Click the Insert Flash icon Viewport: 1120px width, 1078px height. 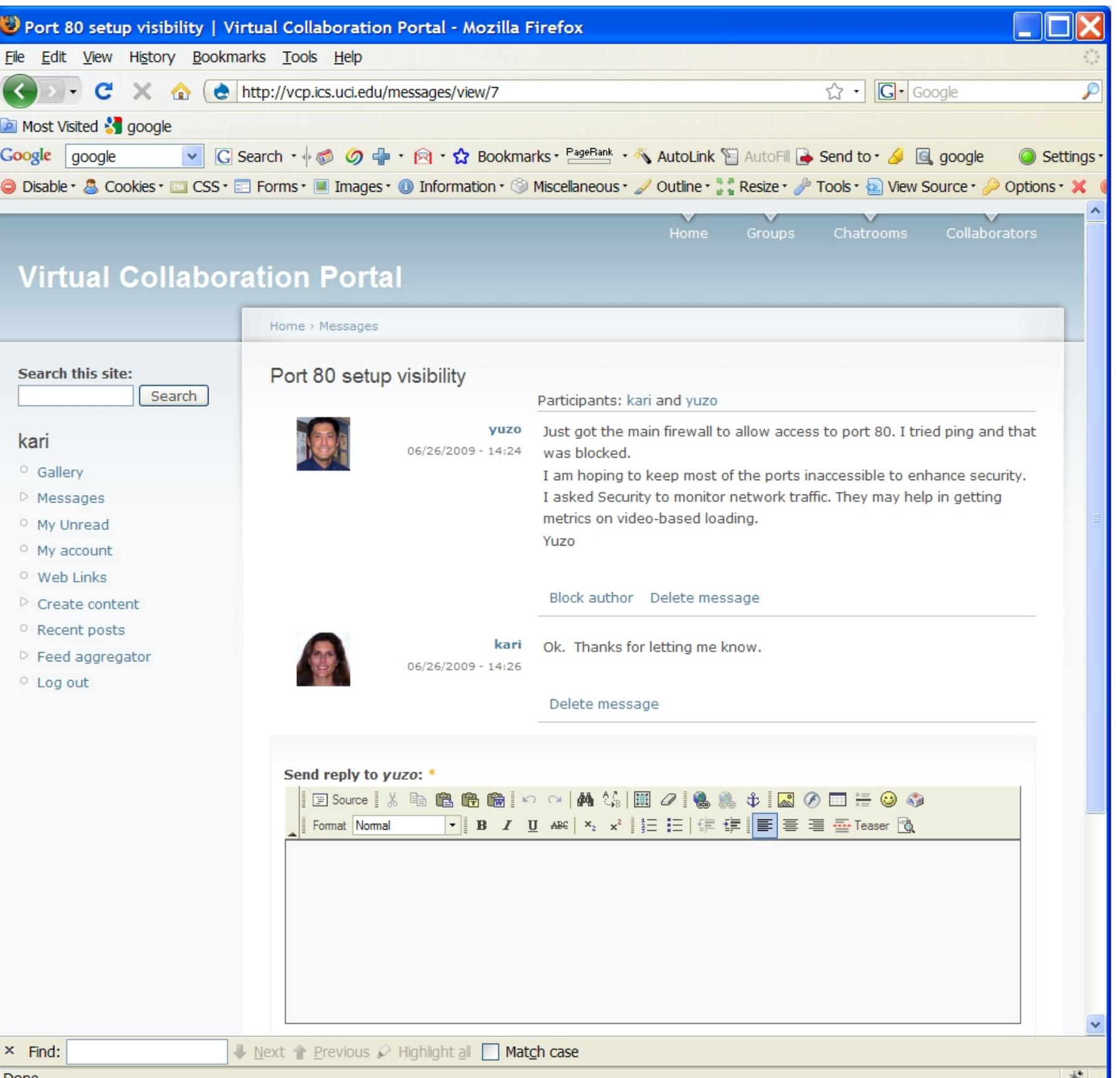coord(812,800)
